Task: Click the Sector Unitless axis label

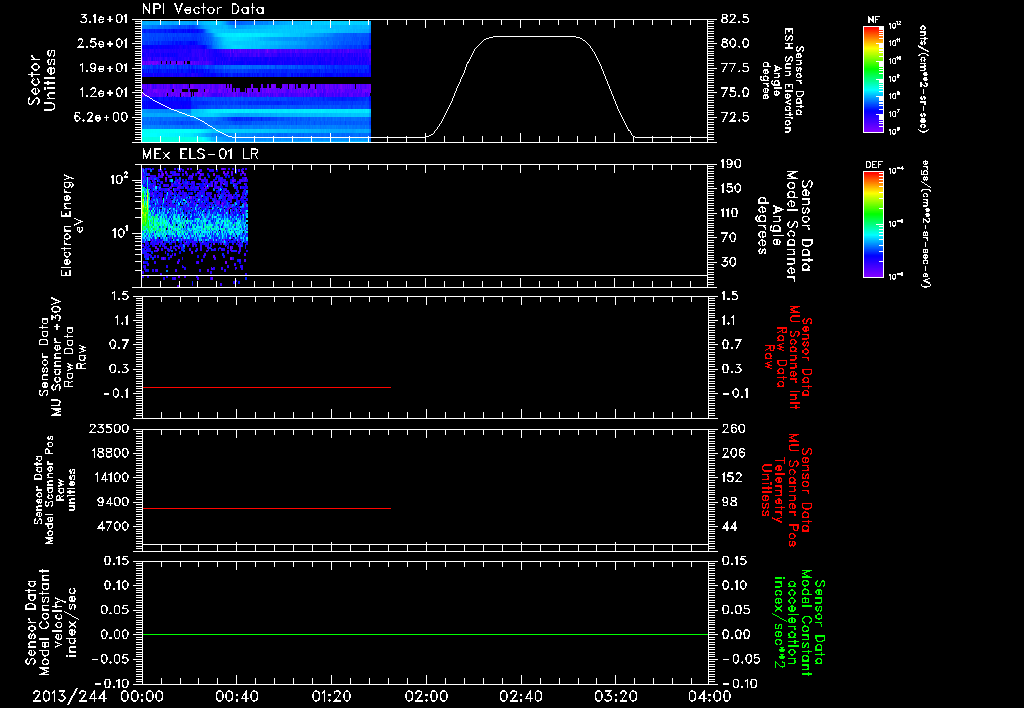Action: coord(42,80)
